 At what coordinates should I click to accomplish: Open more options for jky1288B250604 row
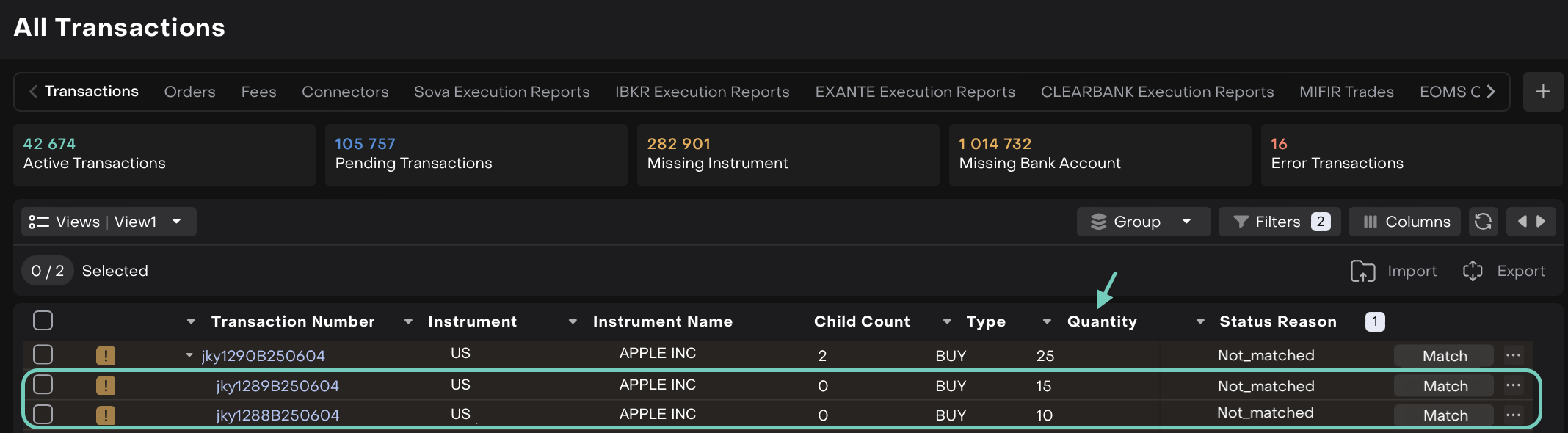coord(1513,415)
